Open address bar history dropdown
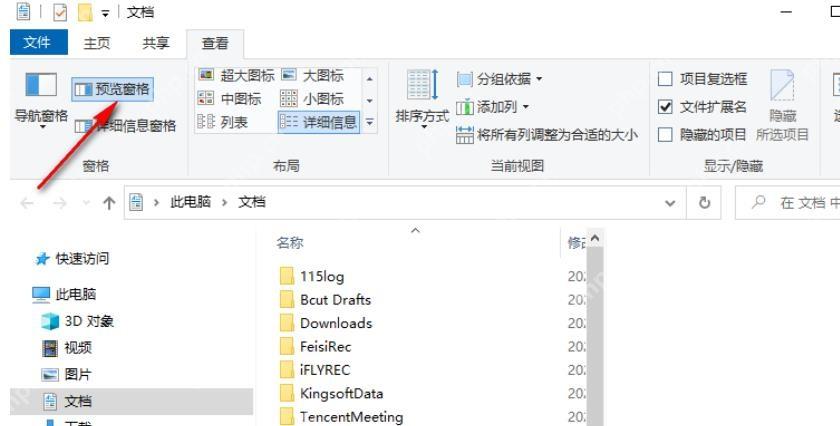 670,203
